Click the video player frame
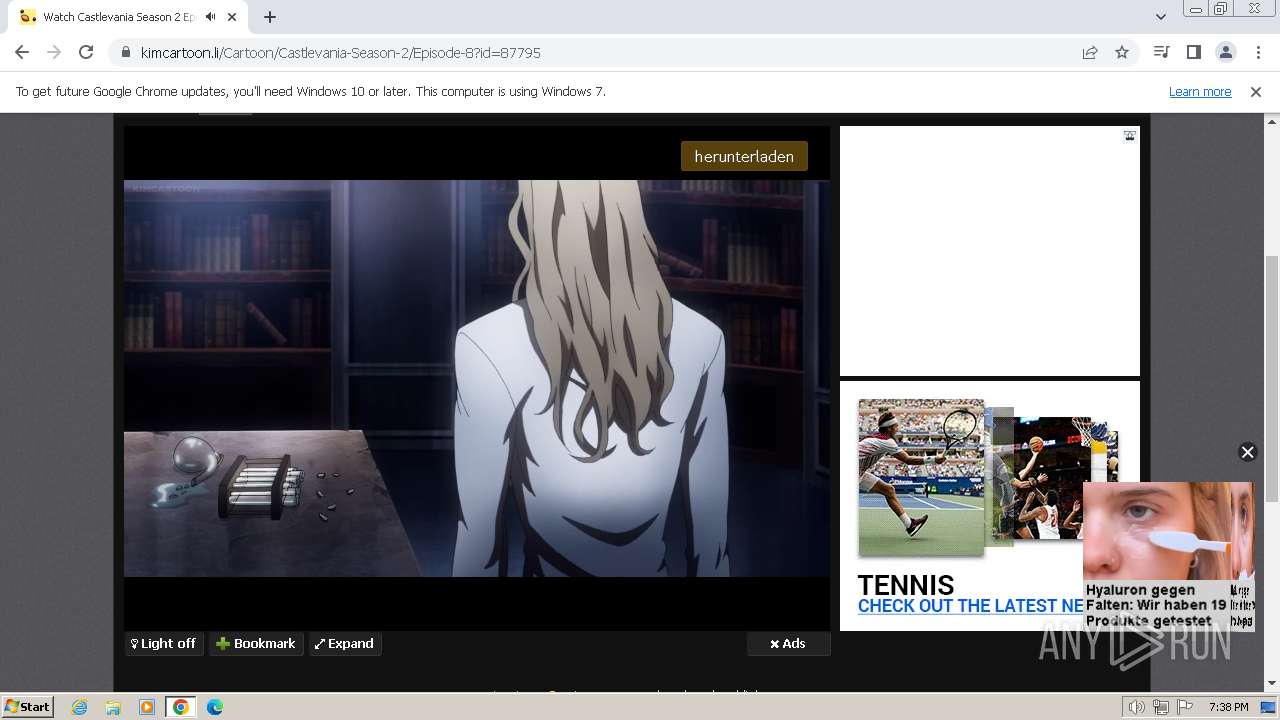This screenshot has width=1280, height=720. click(x=477, y=378)
